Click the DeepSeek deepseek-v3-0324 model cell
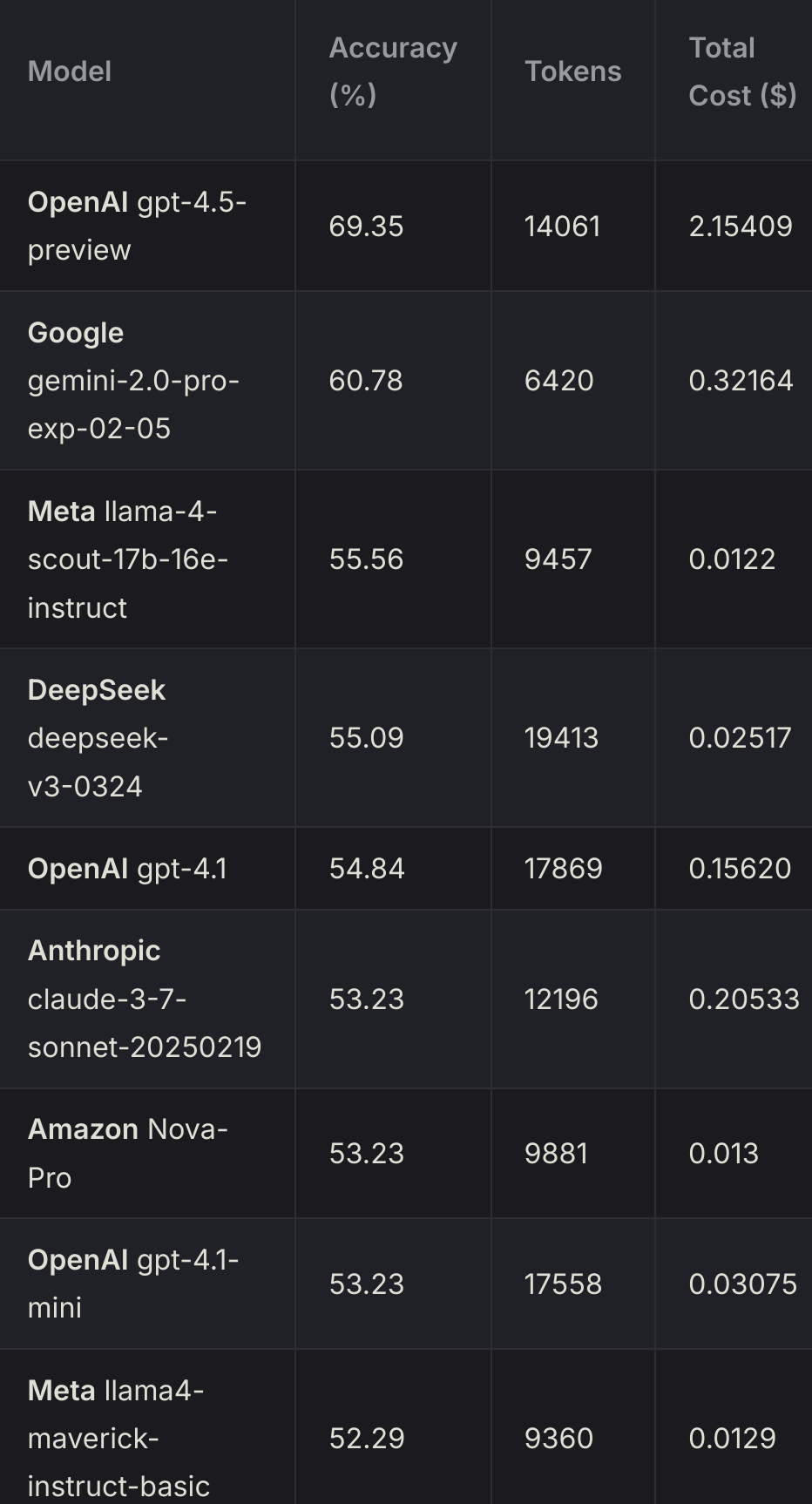Image resolution: width=812 pixels, height=1504 pixels. point(98,738)
